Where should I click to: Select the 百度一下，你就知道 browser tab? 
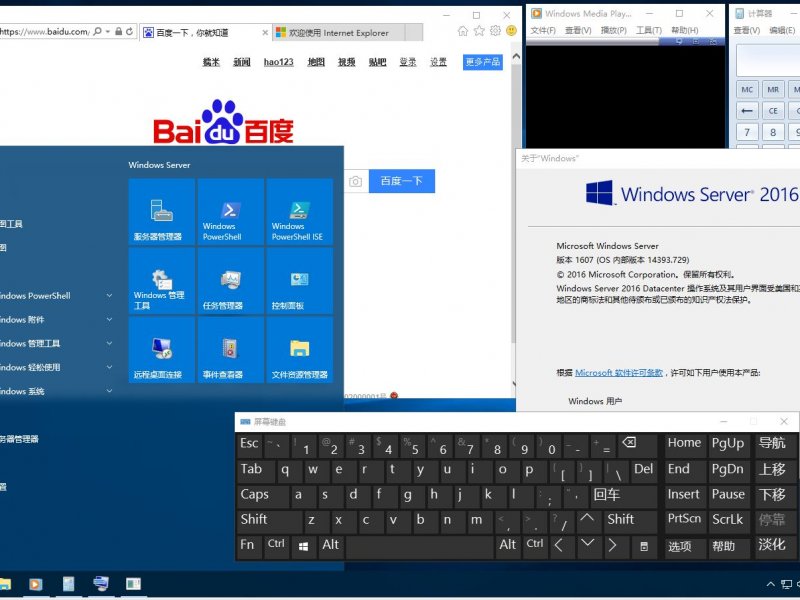[x=206, y=33]
